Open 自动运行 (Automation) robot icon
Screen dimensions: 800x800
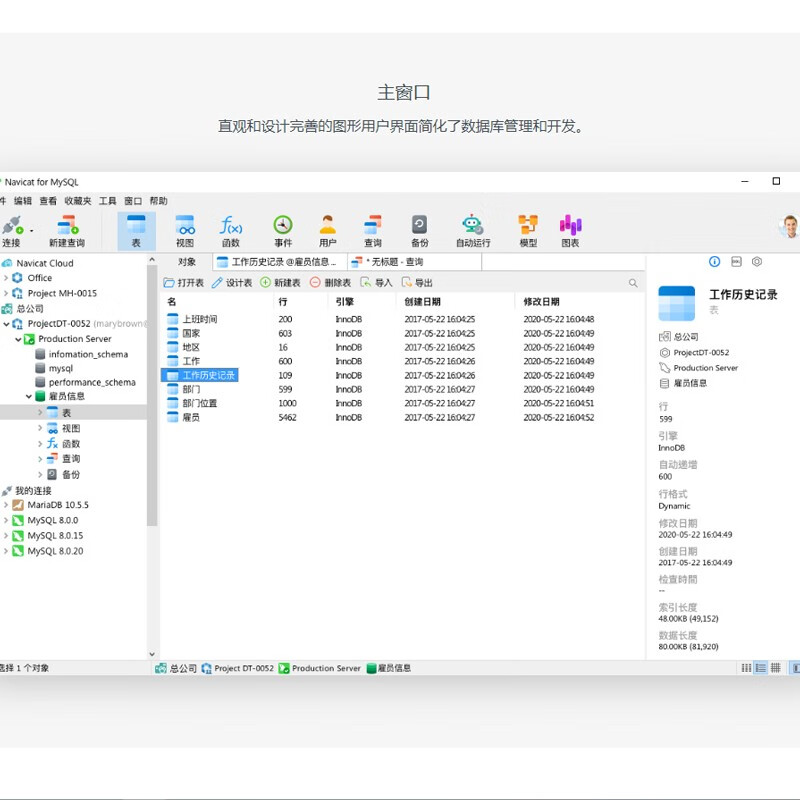tap(472, 230)
